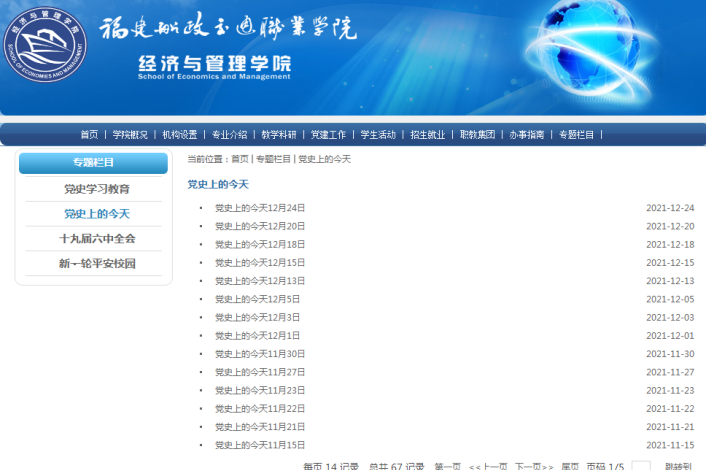
Task: Open 办事指南 from the navigation bar
Action: [x=526, y=135]
